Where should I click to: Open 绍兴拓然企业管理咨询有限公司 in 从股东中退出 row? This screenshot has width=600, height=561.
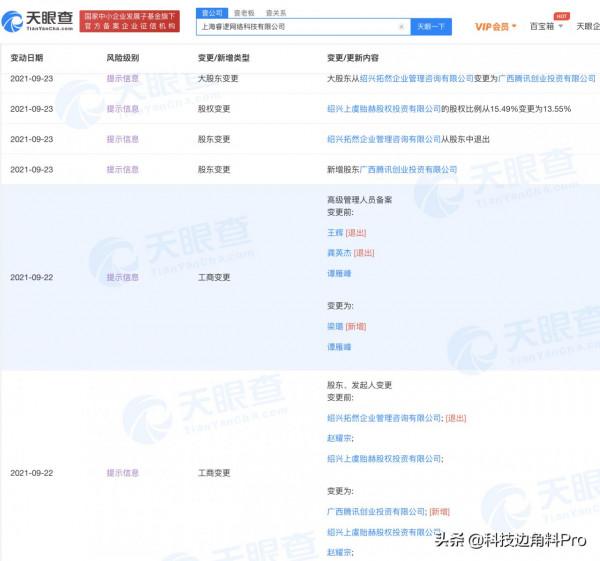(384, 139)
